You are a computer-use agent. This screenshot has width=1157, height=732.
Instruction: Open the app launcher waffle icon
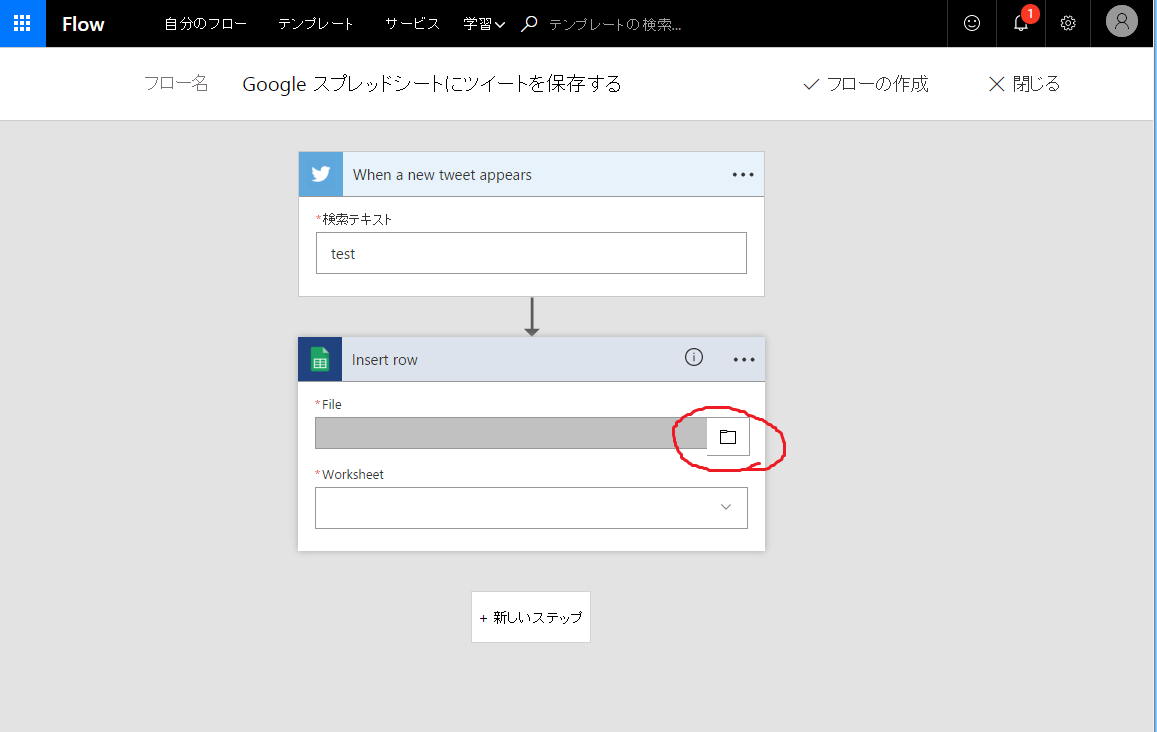pos(22,24)
